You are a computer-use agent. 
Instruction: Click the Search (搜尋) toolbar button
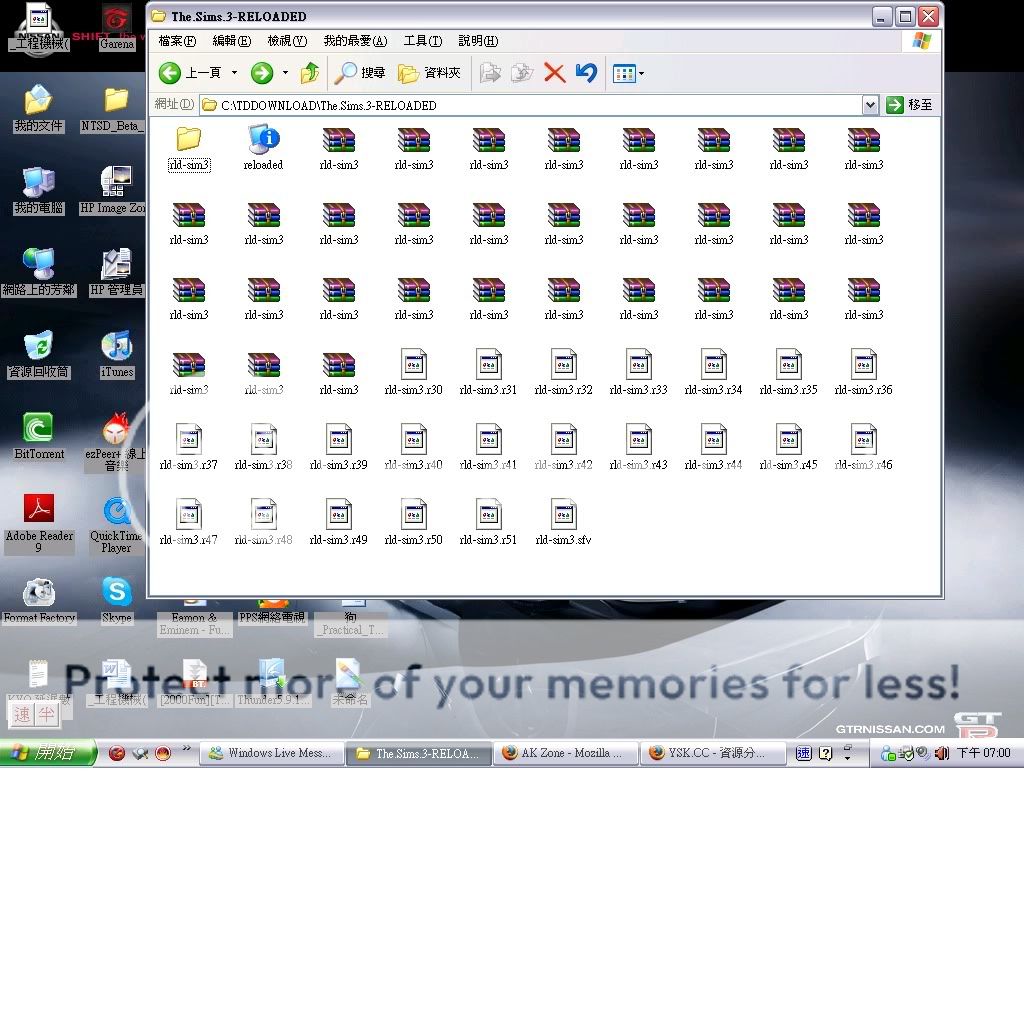[360, 73]
